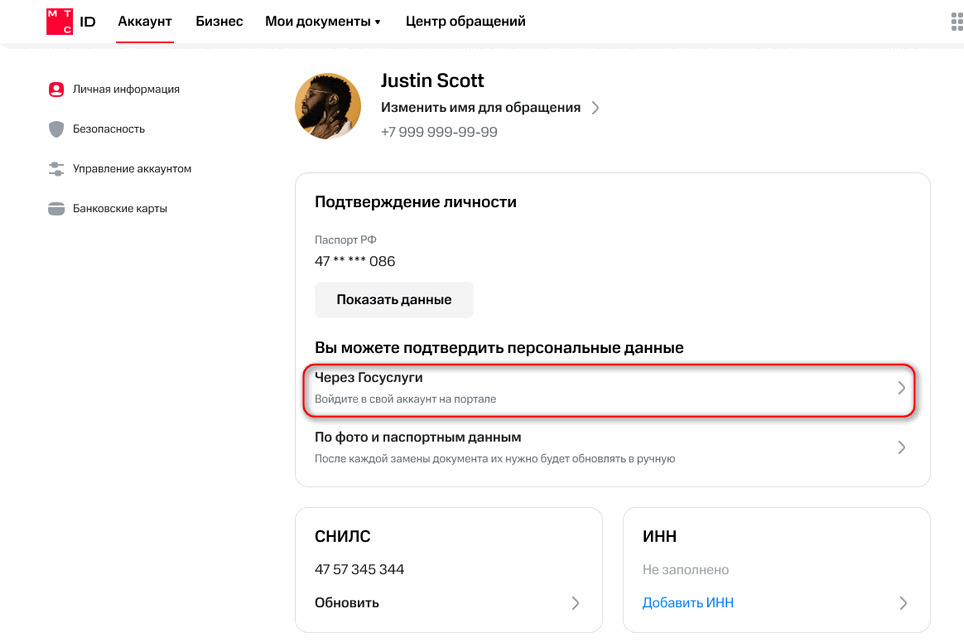Click the Банковские карты card icon

coord(56,209)
